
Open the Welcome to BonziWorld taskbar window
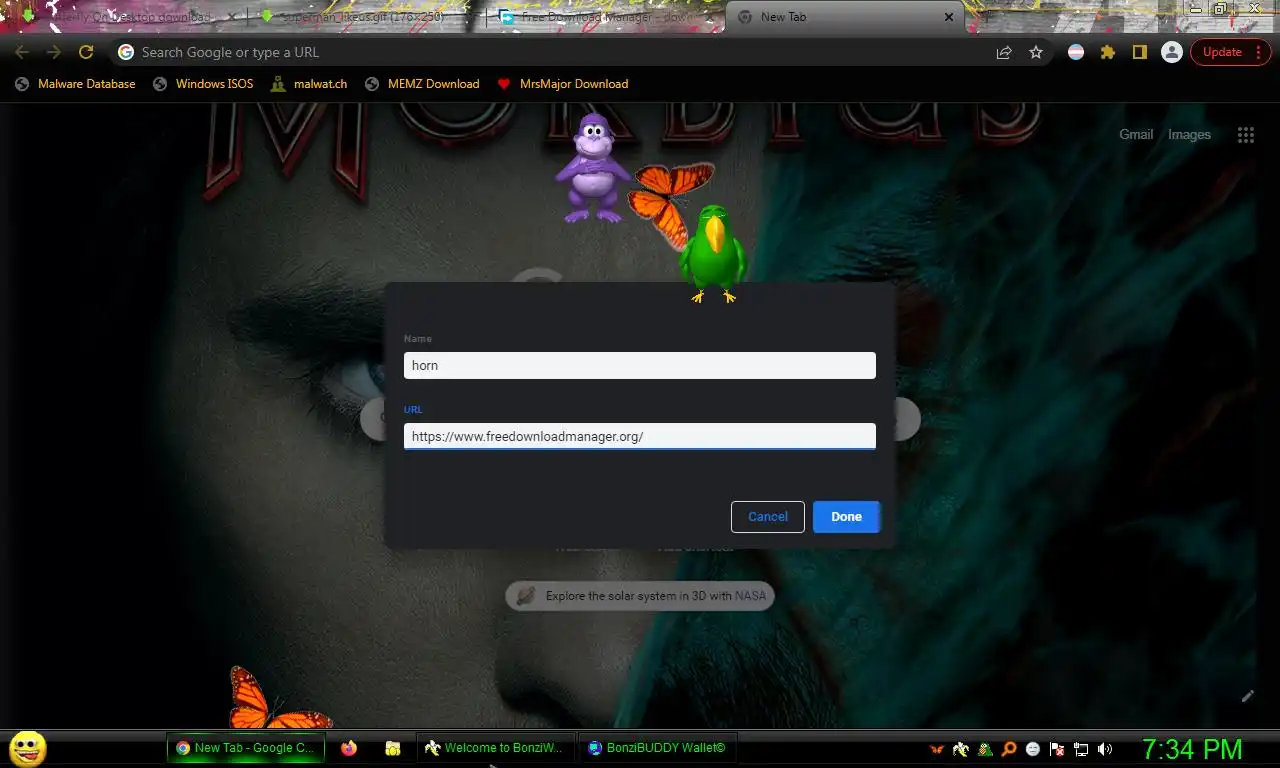[494, 748]
